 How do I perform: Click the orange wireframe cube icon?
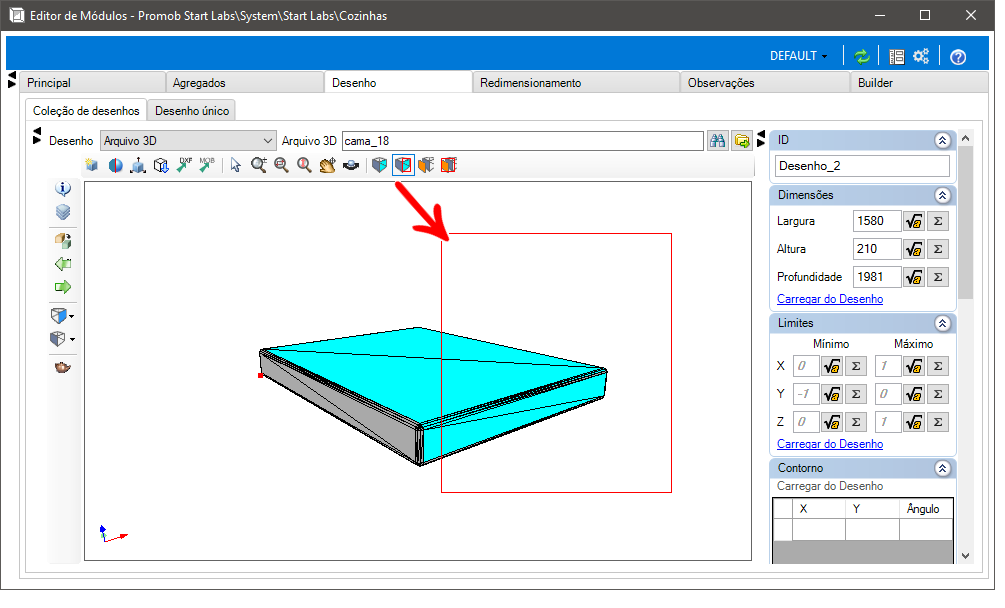click(x=426, y=165)
